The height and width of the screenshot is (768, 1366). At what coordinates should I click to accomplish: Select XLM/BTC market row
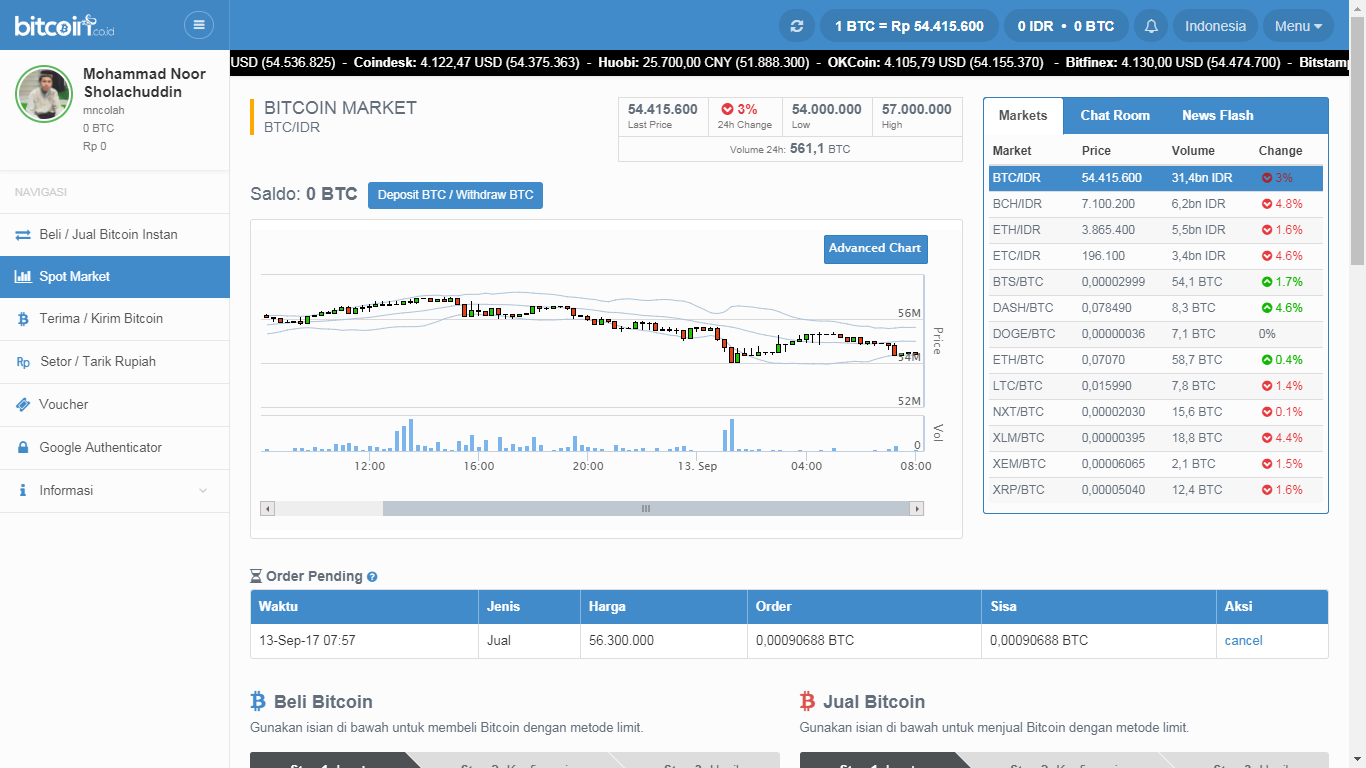point(1156,438)
